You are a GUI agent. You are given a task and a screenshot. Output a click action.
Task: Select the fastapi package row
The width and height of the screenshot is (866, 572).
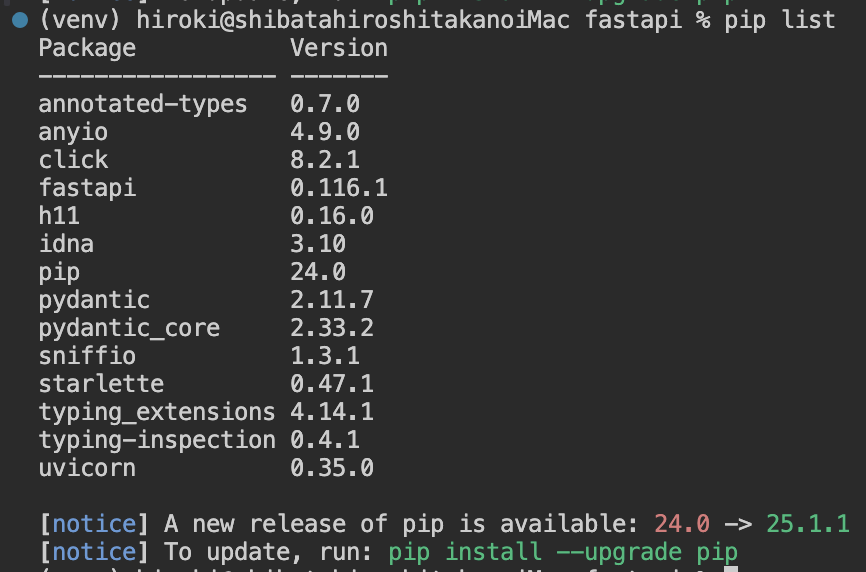[213, 188]
